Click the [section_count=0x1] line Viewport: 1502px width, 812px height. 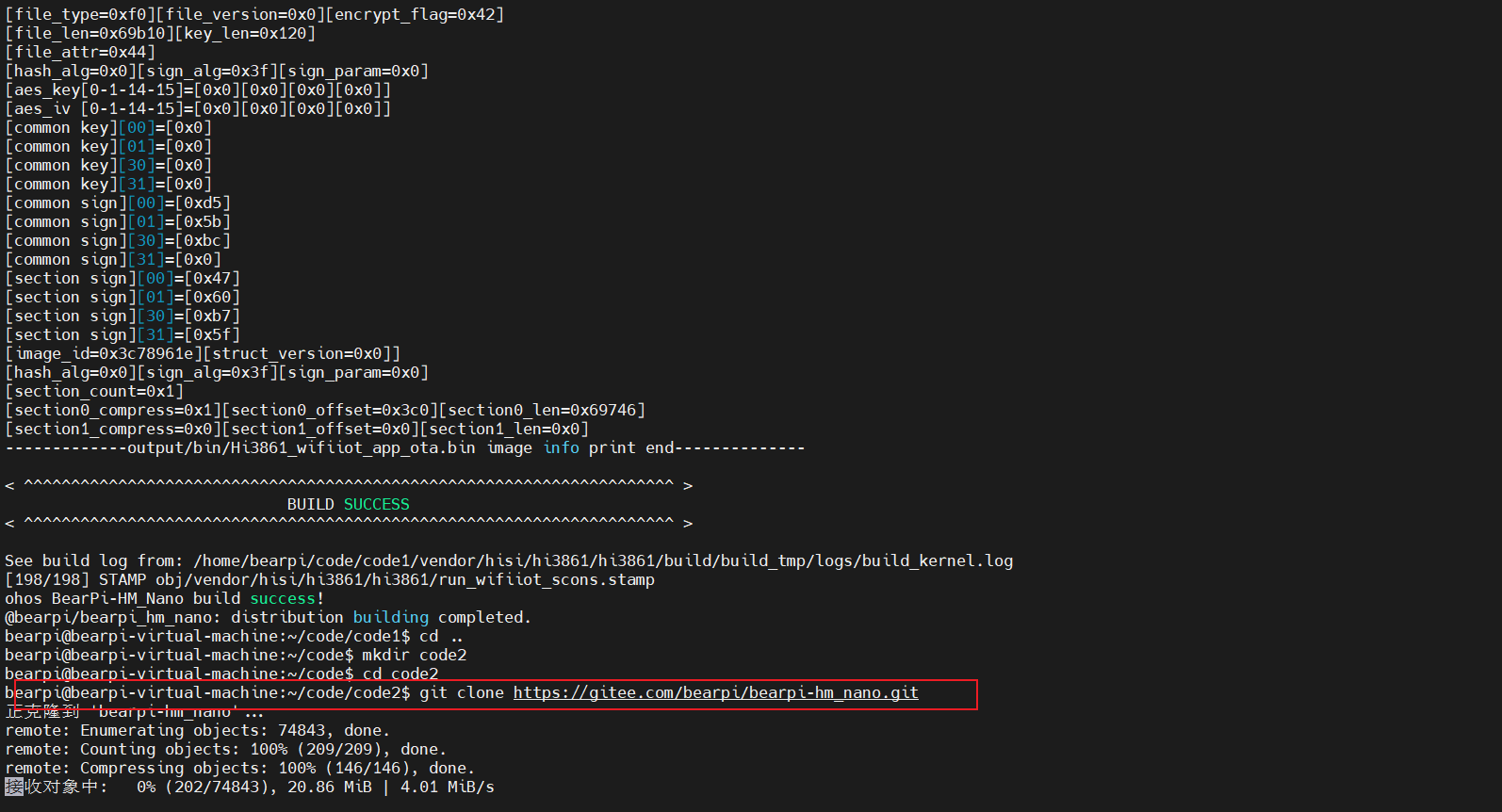[x=94, y=392]
